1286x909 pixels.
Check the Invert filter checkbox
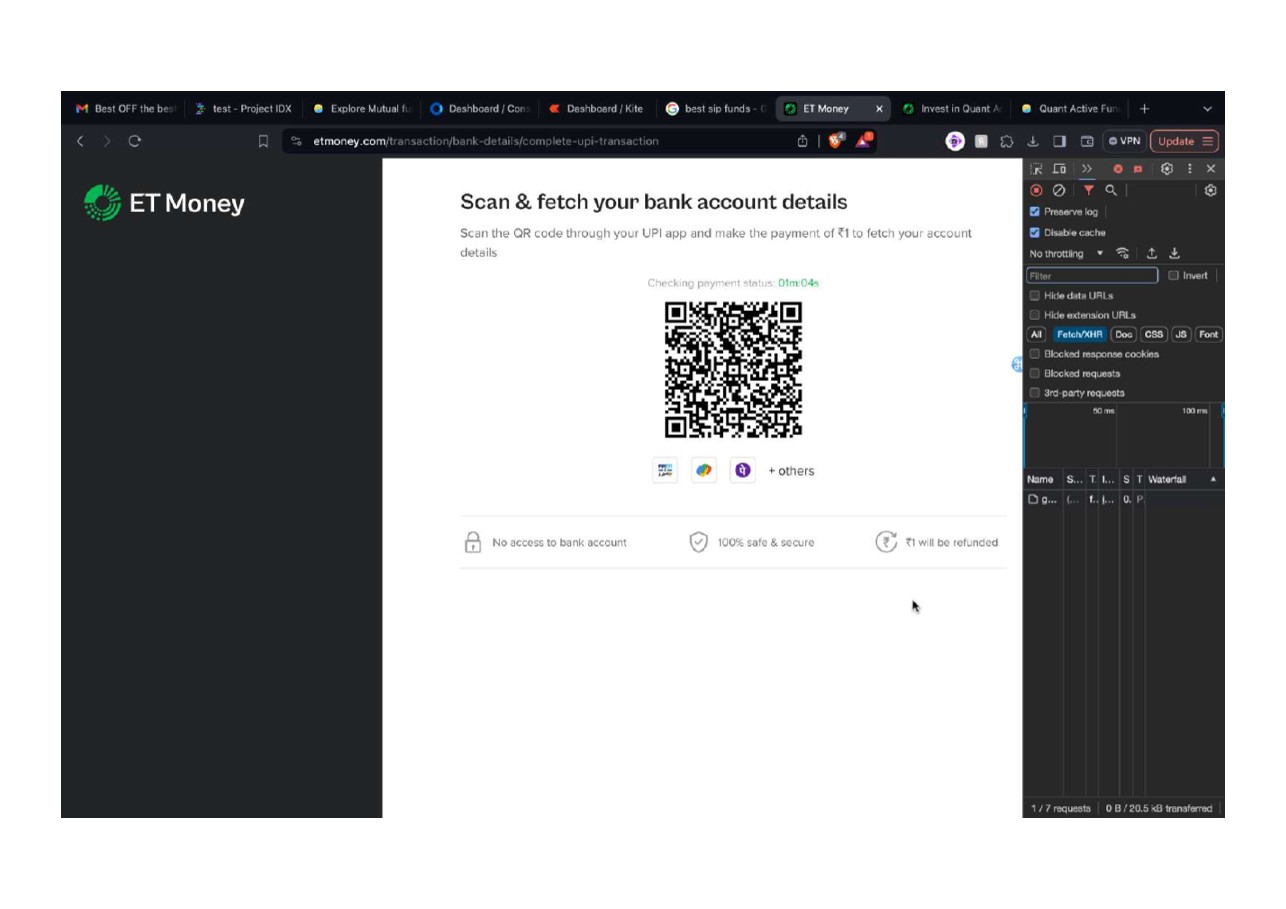[x=1174, y=275]
